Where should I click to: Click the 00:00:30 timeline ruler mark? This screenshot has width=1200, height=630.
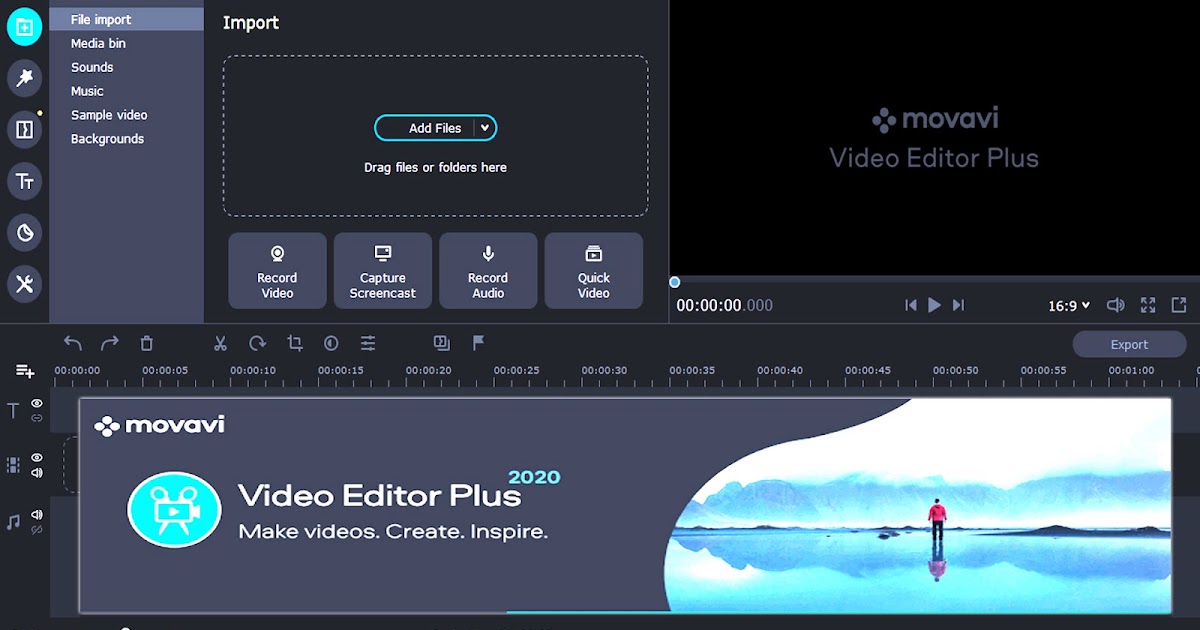click(x=605, y=370)
